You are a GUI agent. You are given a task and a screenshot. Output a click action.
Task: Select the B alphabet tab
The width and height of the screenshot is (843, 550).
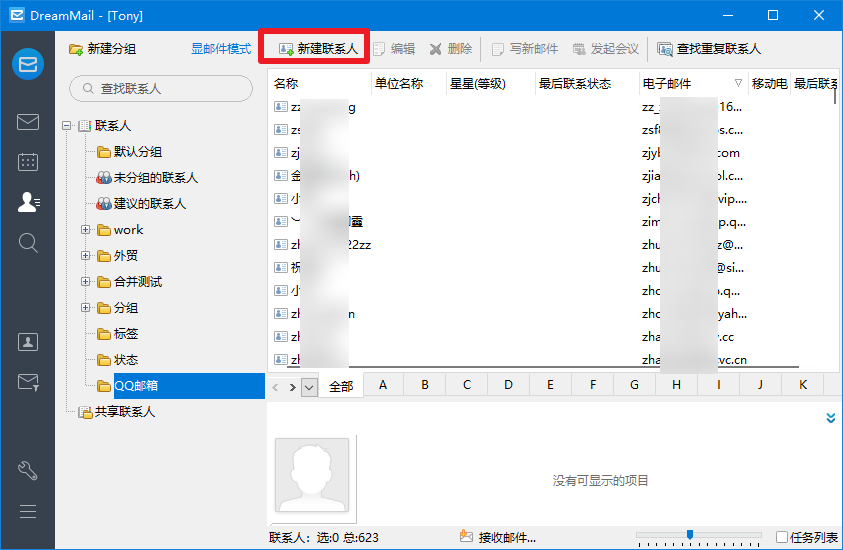(x=425, y=384)
